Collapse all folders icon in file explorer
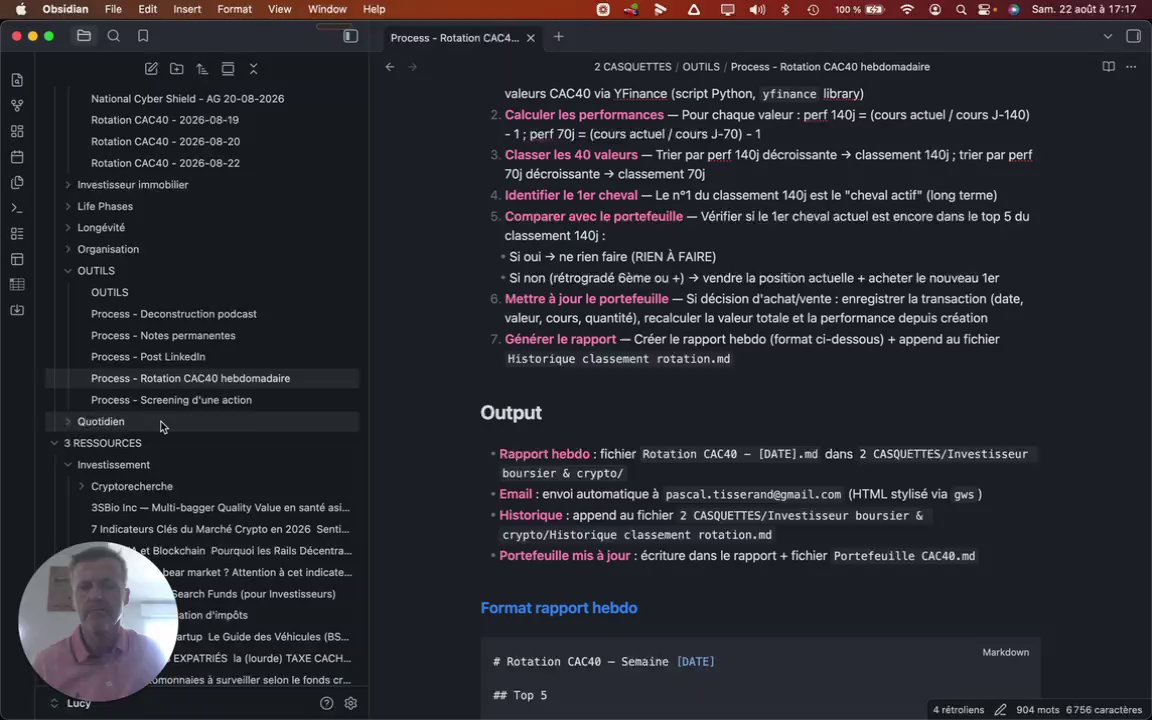Image resolution: width=1152 pixels, height=720 pixels. (253, 69)
